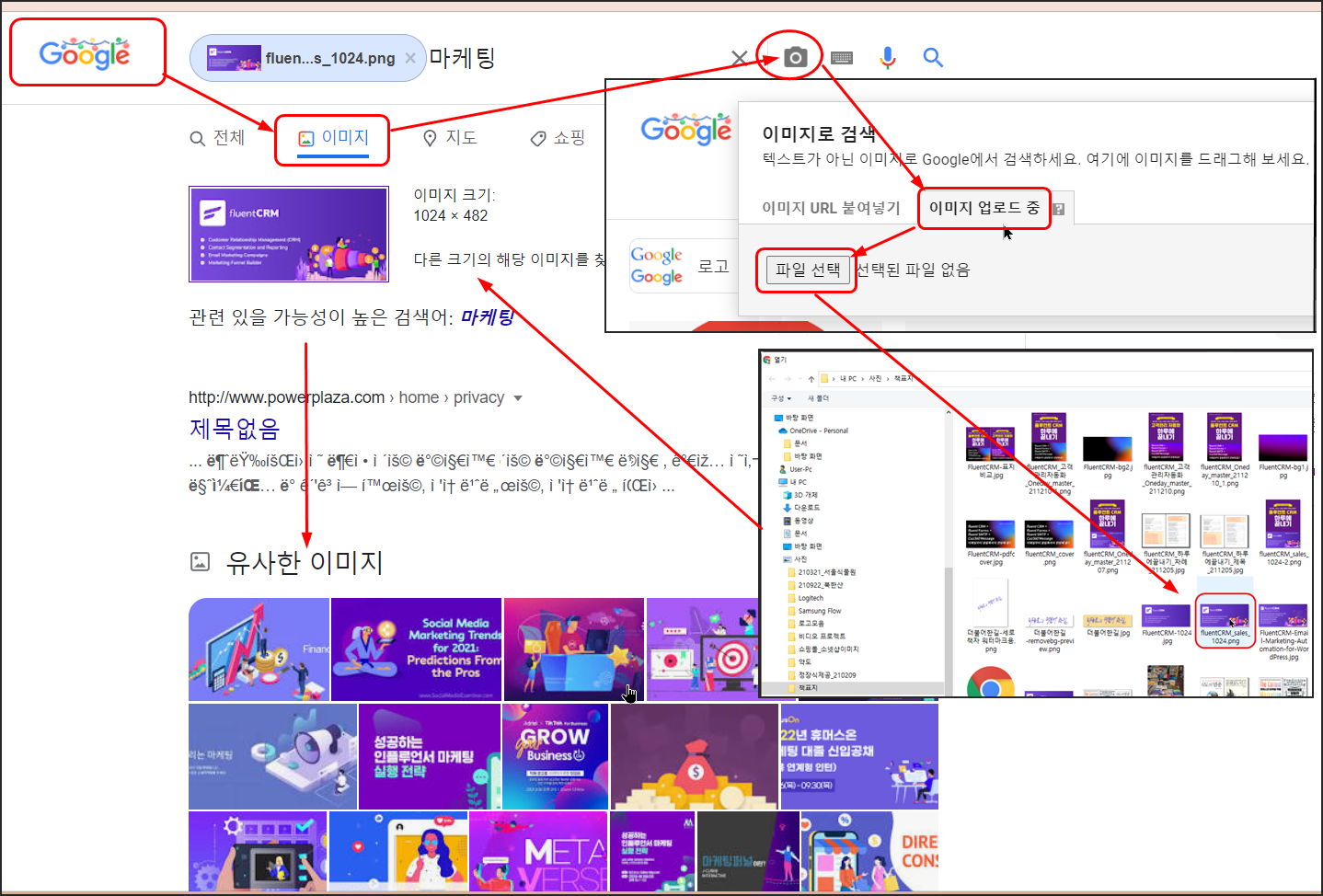1323x896 pixels.
Task: Open the 제목없음 search result link
Action: click(x=234, y=429)
